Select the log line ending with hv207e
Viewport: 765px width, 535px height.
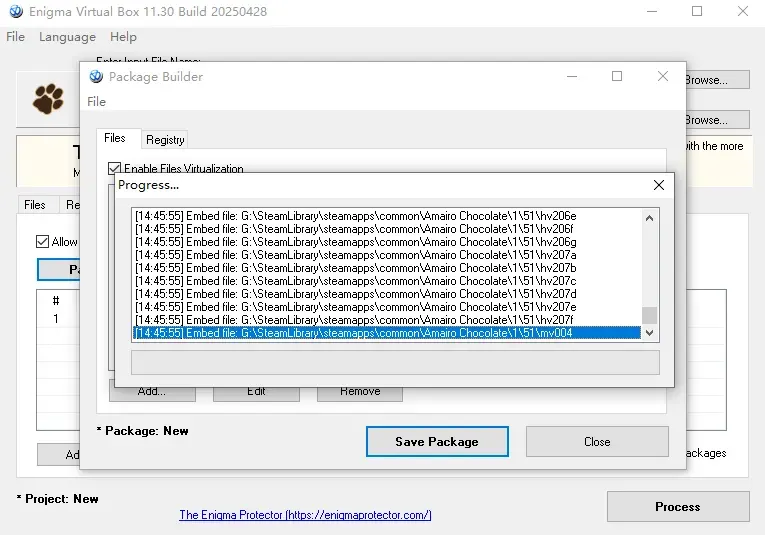pos(386,307)
